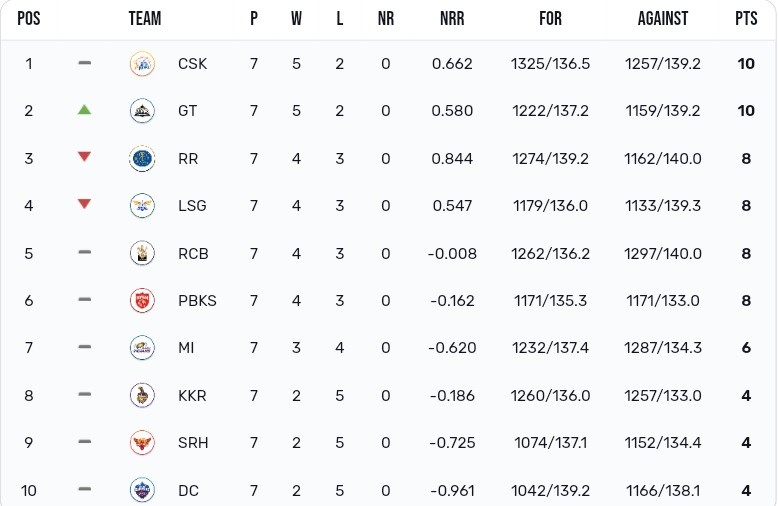Click the POS column header

coord(28,19)
